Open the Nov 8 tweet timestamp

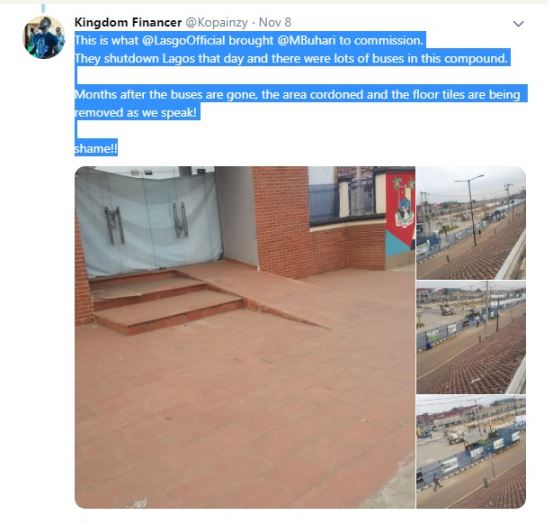pyautogui.click(x=275, y=22)
